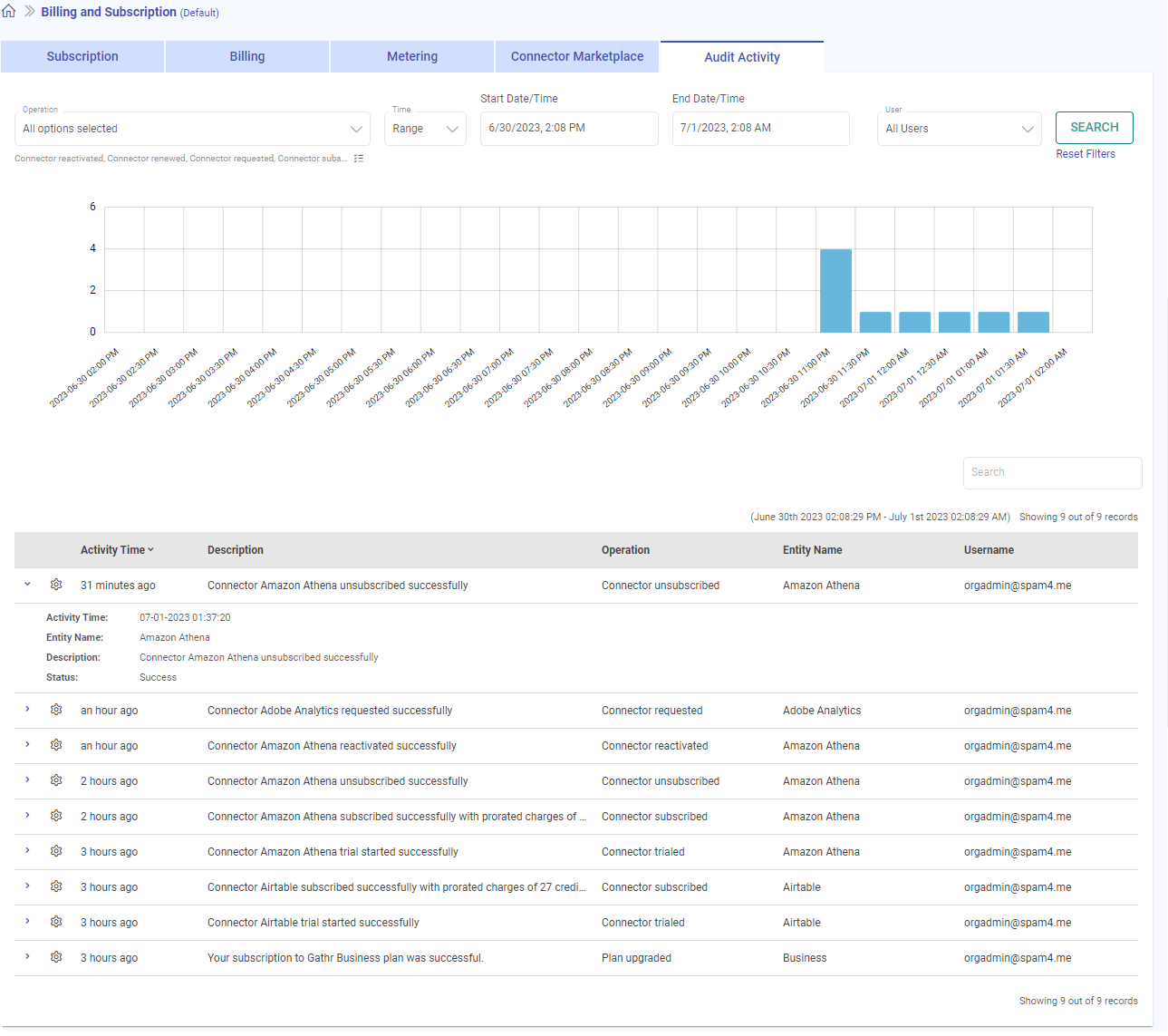
Task: Toggle sorting via the Activity Time column arrow
Action: (x=150, y=549)
